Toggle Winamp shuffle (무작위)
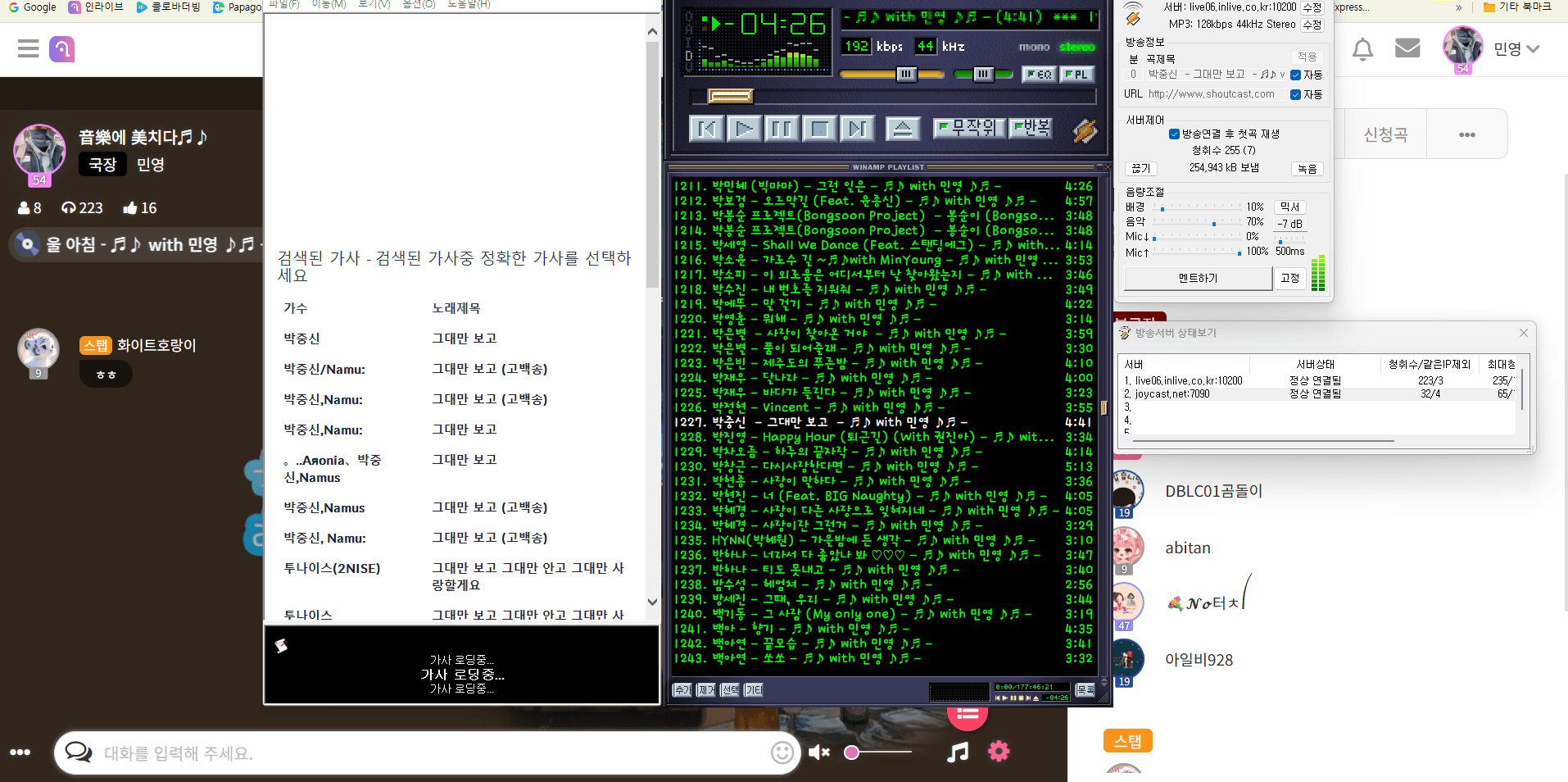The image size is (1568, 782). tap(971, 128)
